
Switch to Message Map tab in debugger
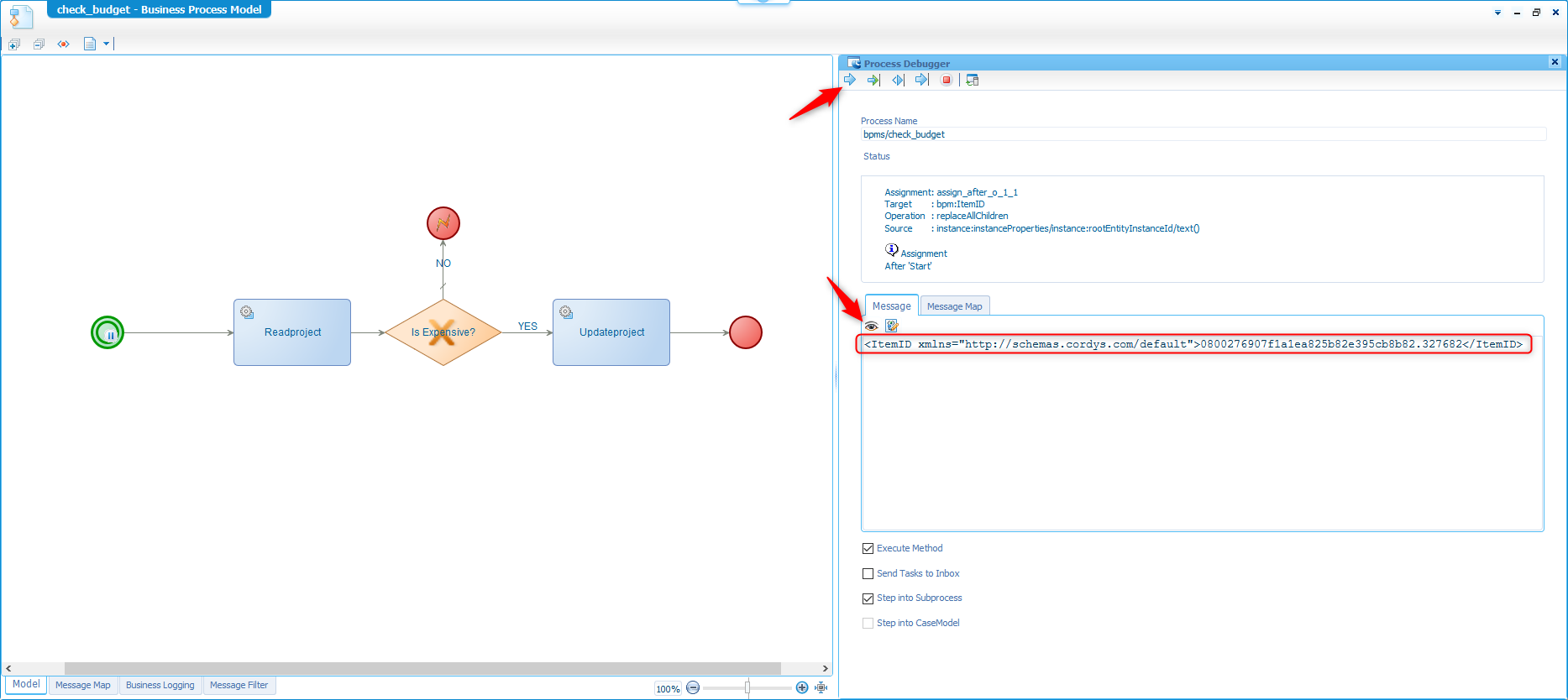954,306
